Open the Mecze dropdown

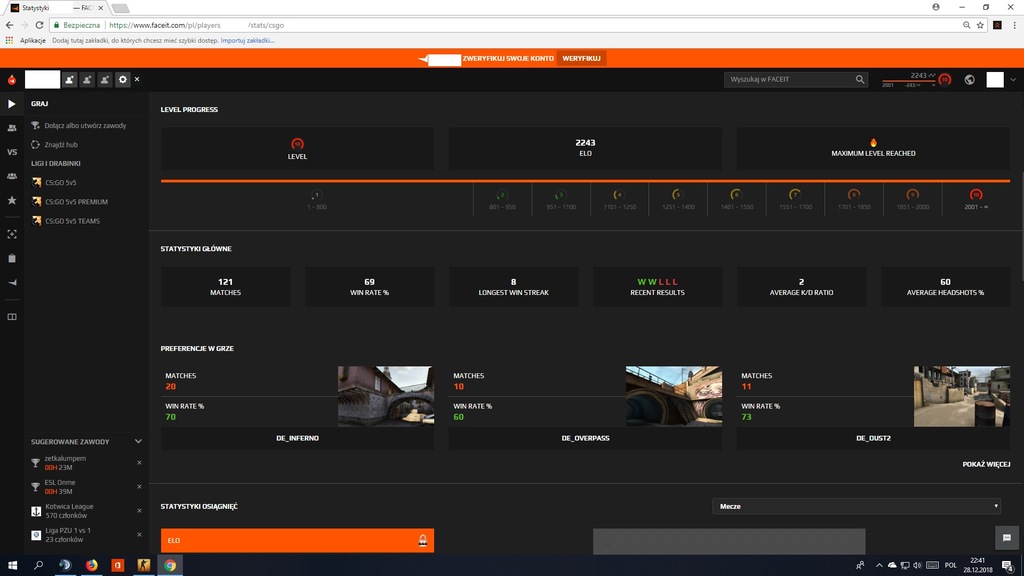(x=857, y=506)
